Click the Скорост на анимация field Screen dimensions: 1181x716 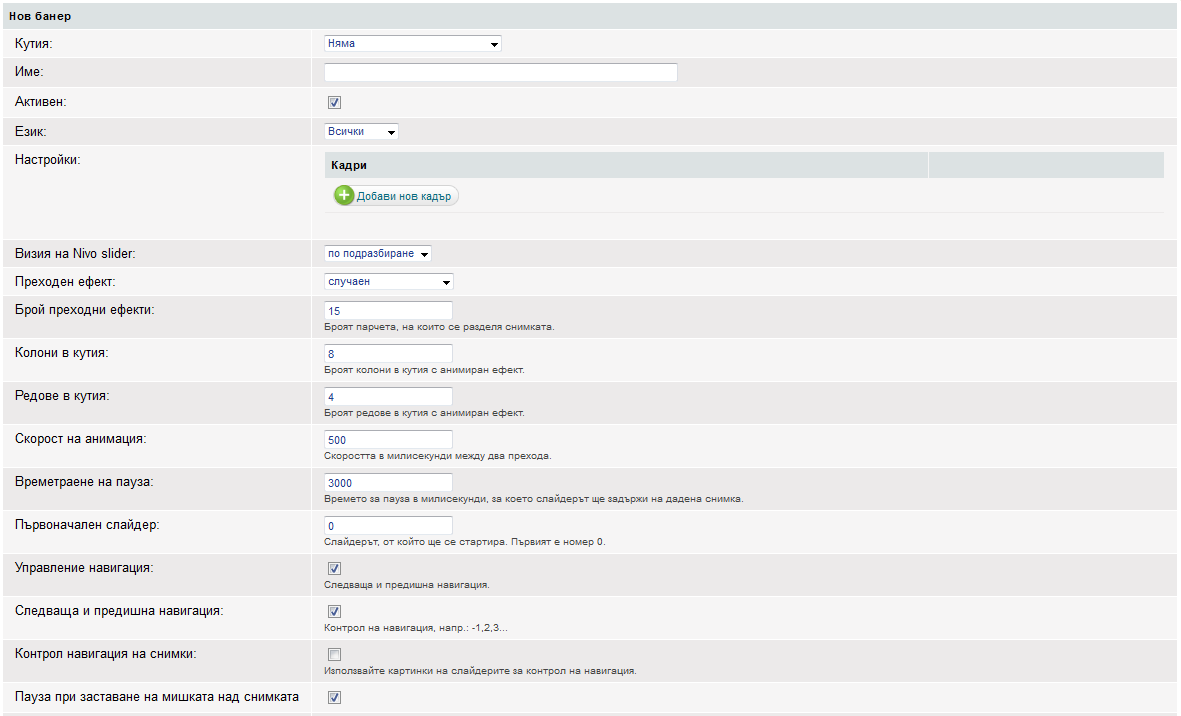pos(388,440)
